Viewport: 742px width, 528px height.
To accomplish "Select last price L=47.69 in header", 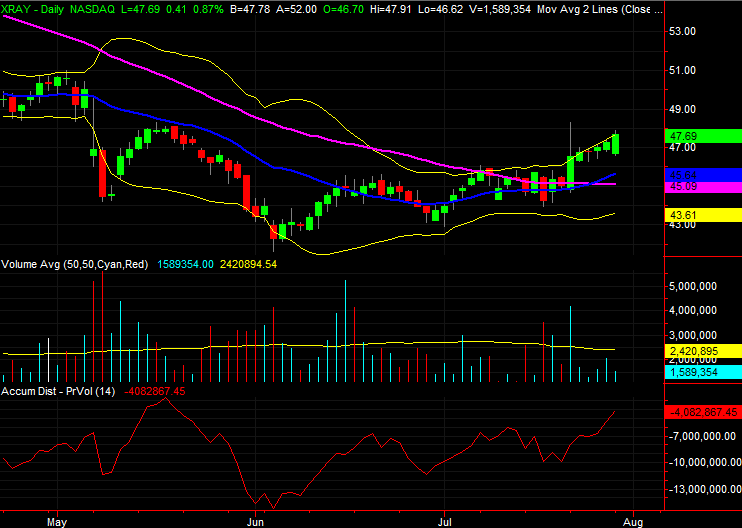I will click(140, 9).
